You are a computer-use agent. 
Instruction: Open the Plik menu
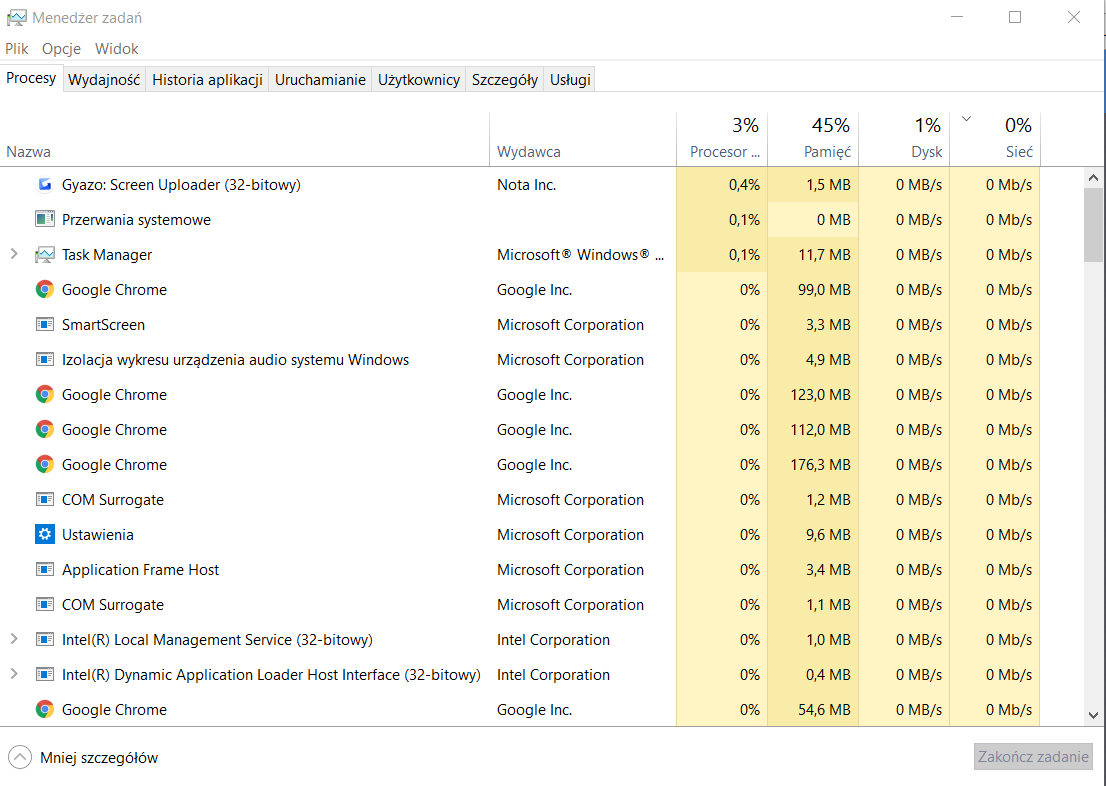(x=17, y=49)
